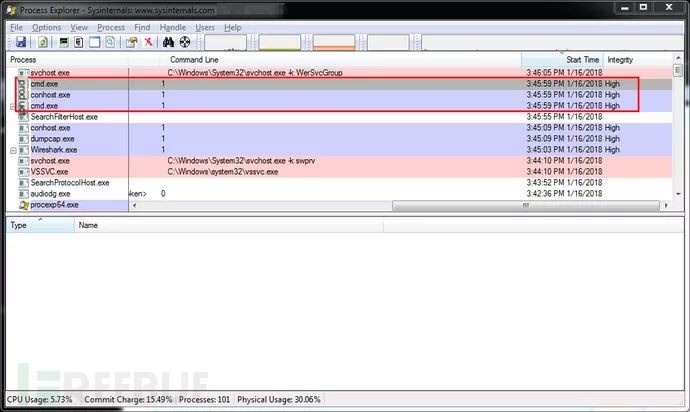The width and height of the screenshot is (690, 412).
Task: Open the Help menu
Action: point(232,27)
